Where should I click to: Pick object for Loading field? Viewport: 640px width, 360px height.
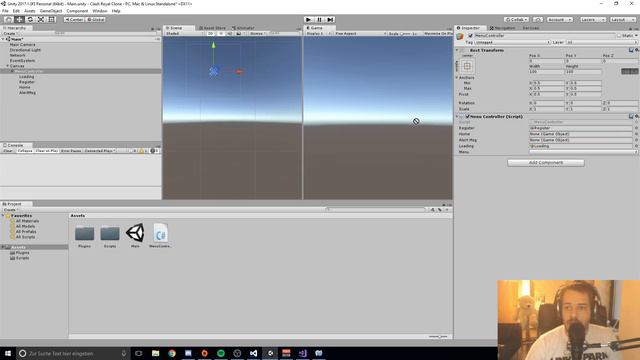tap(636, 146)
